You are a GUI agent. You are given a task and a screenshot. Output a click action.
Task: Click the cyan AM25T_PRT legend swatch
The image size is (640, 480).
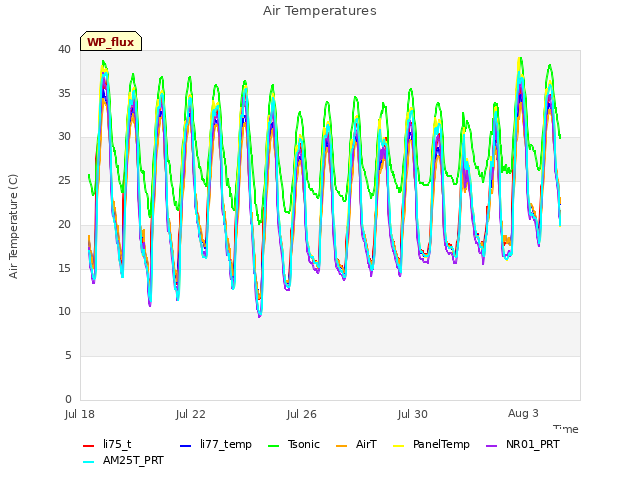point(89,462)
